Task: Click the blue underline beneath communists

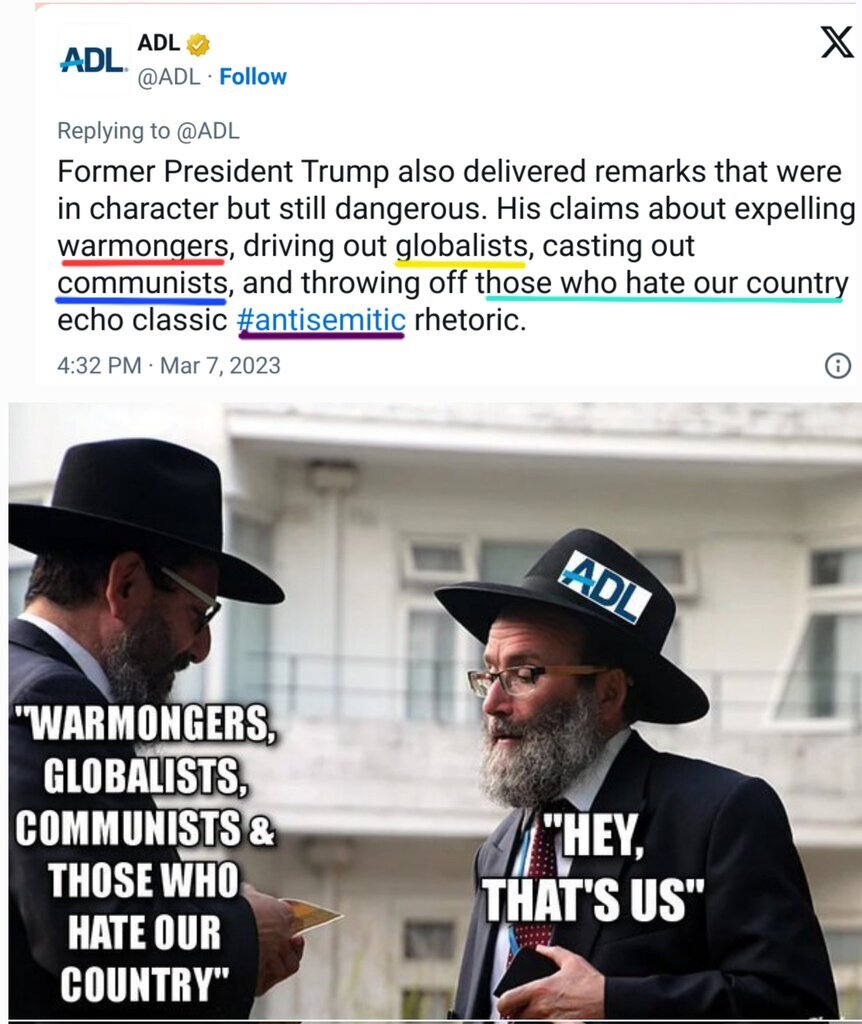Action: (x=141, y=301)
